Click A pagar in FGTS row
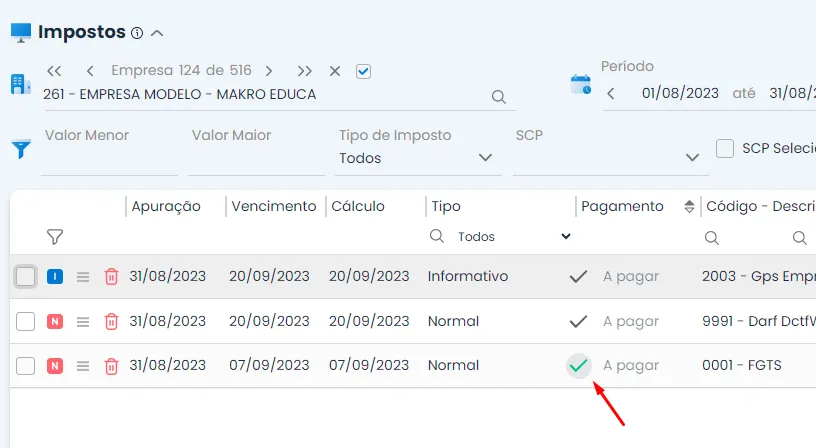The height and width of the screenshot is (448, 816). tap(631, 366)
